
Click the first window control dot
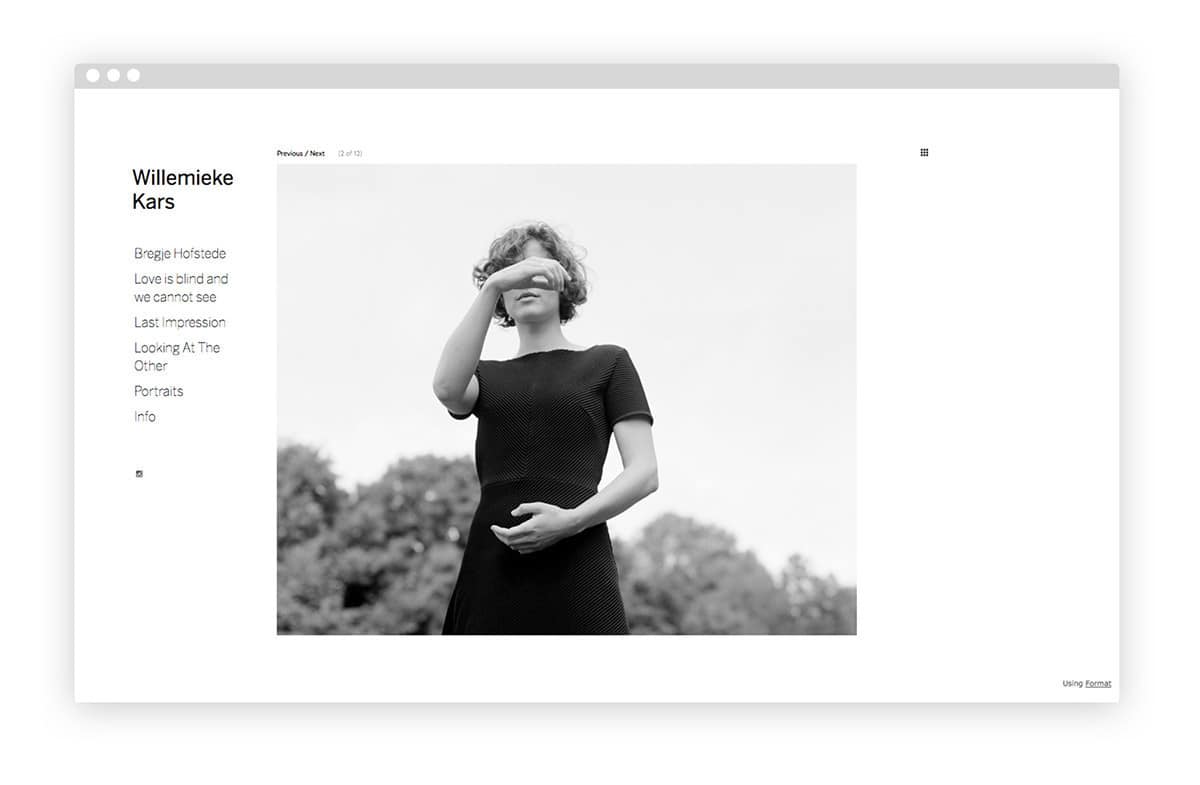coord(93,75)
